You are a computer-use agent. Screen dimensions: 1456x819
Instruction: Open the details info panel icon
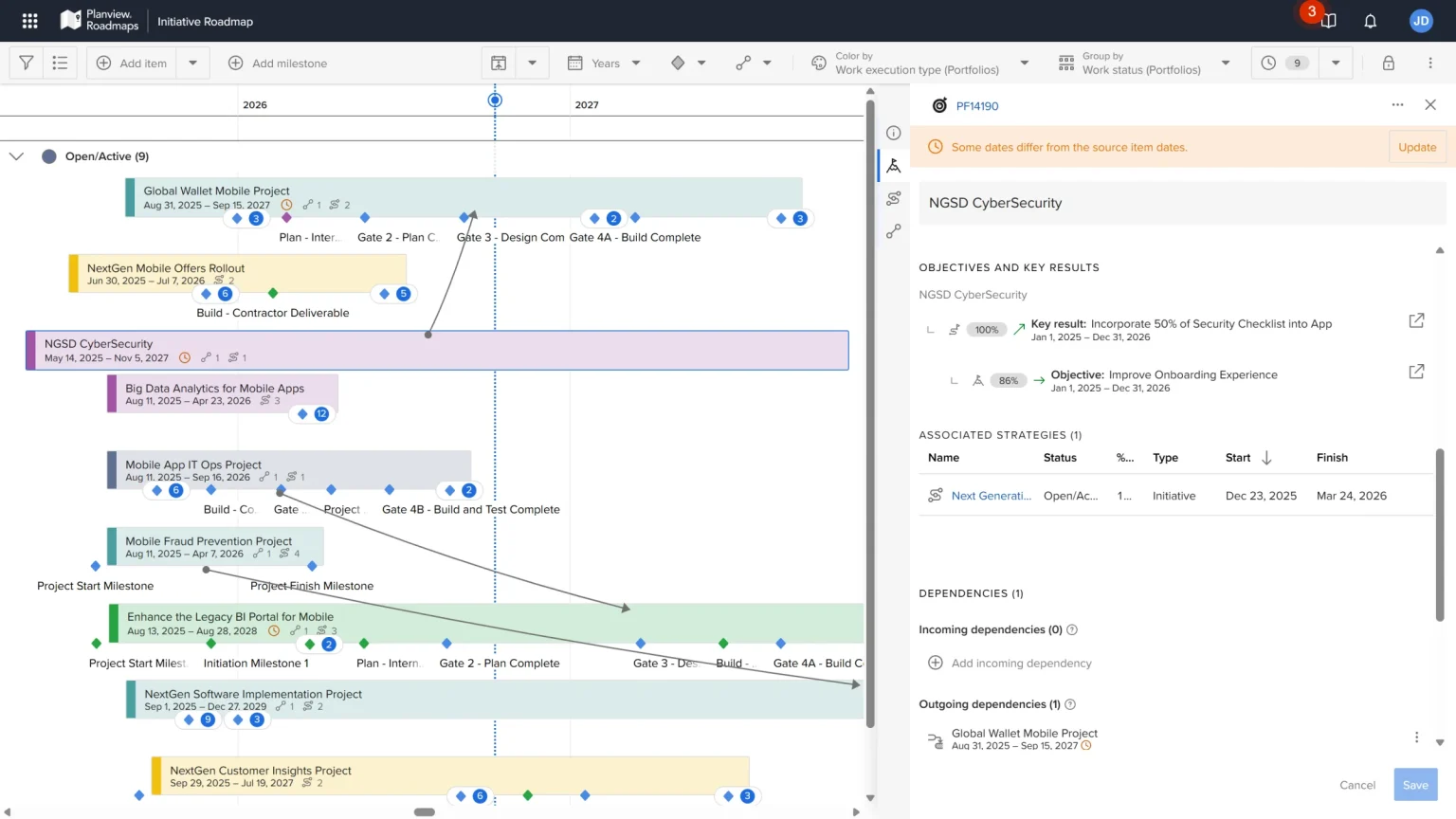tap(893, 133)
